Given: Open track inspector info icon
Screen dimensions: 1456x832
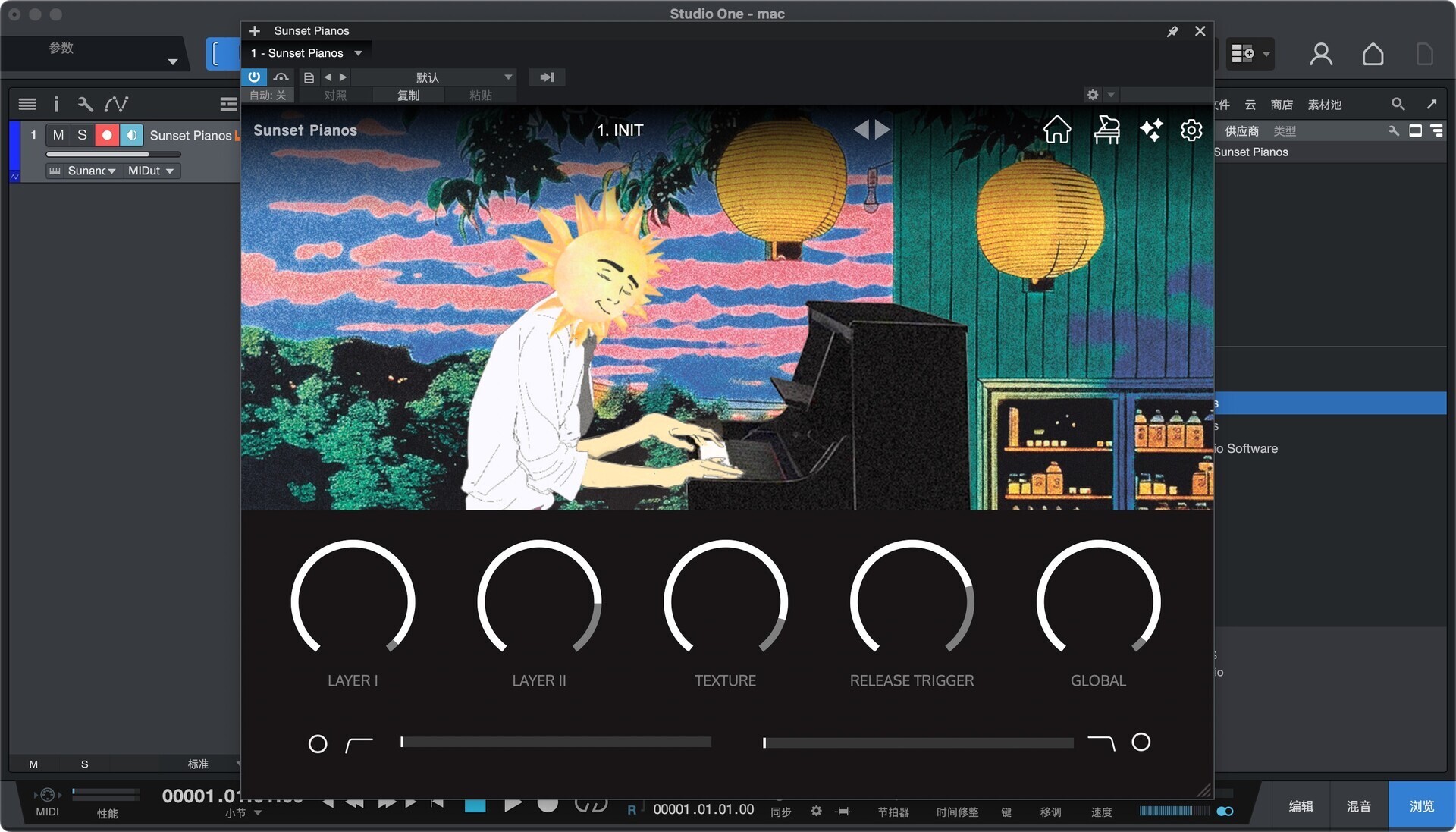Looking at the screenshot, I should click(56, 105).
